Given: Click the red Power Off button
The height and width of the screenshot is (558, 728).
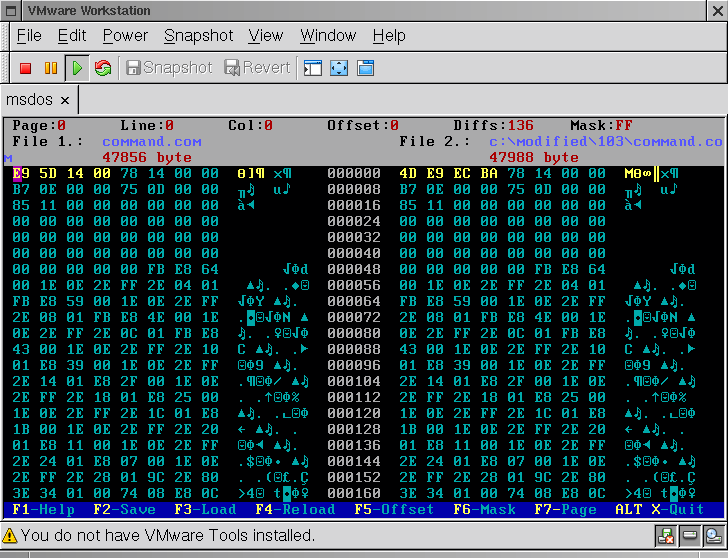Looking at the screenshot, I should click(26, 68).
